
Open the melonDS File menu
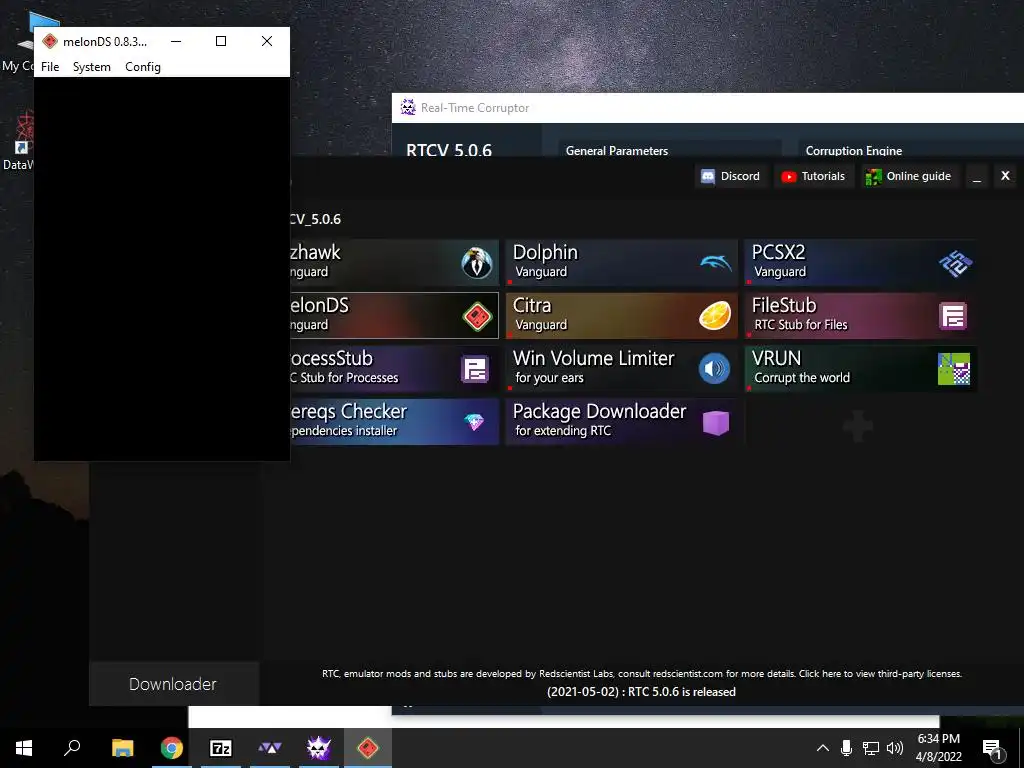(x=50, y=67)
